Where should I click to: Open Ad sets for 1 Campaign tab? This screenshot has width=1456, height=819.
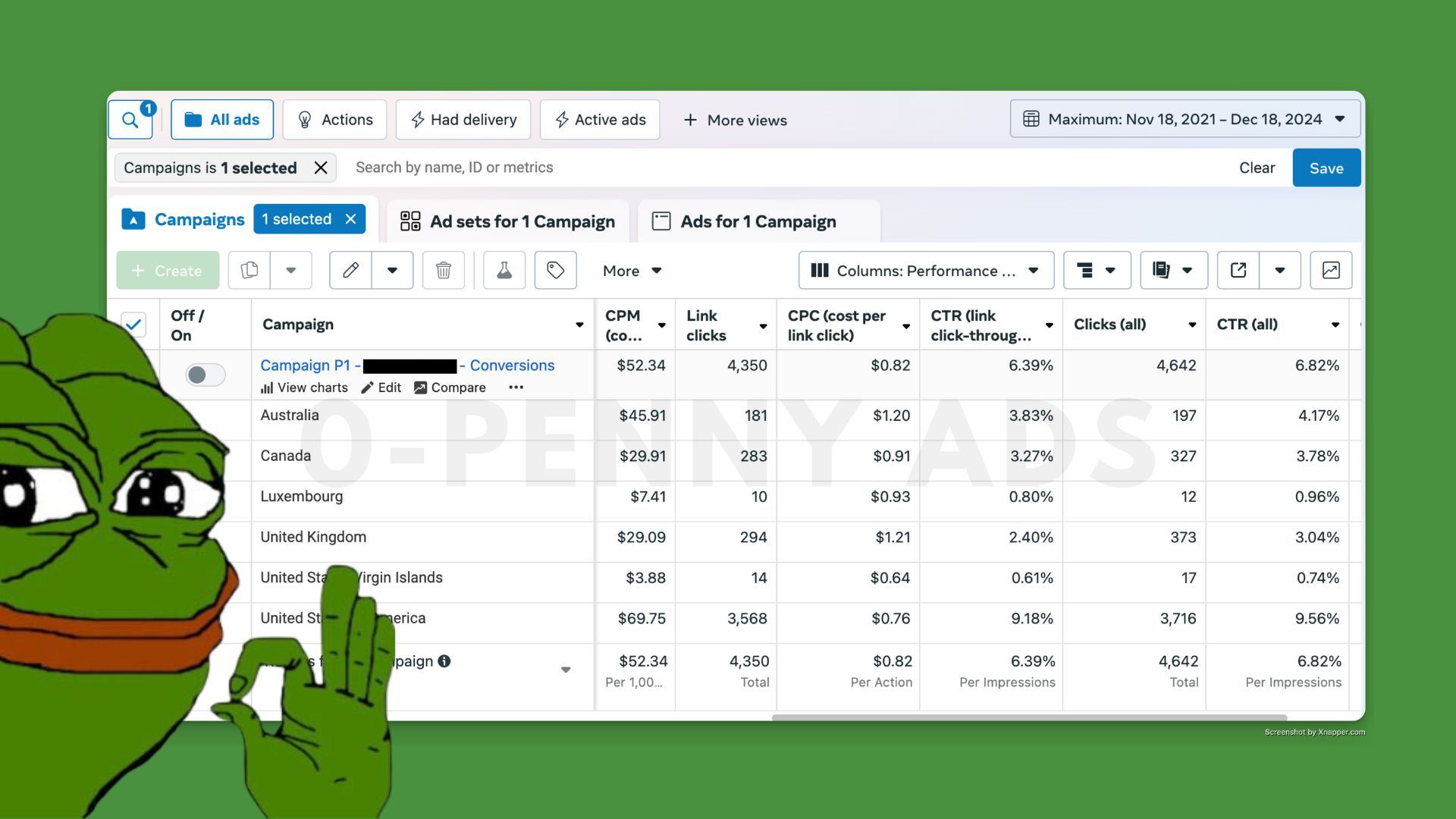click(507, 221)
